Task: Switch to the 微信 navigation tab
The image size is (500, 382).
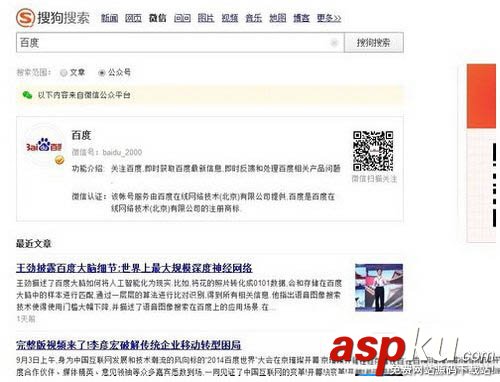Action: [157, 18]
